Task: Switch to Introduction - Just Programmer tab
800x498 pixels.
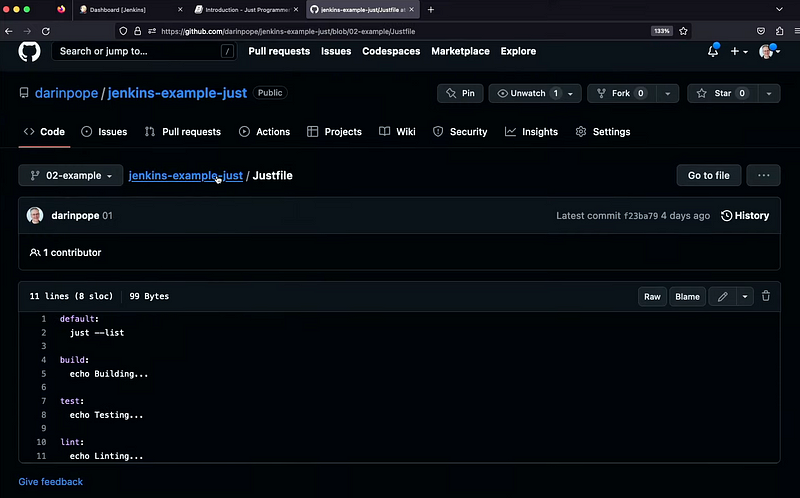Action: (x=247, y=9)
